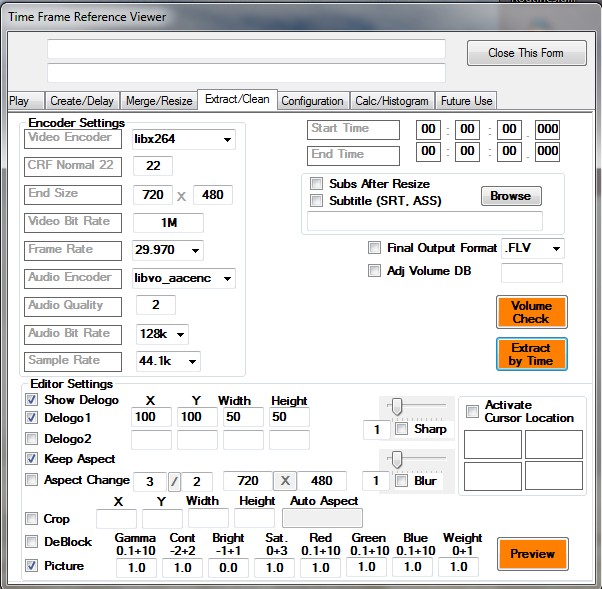Enable the DeBlock checkbox

[31, 542]
